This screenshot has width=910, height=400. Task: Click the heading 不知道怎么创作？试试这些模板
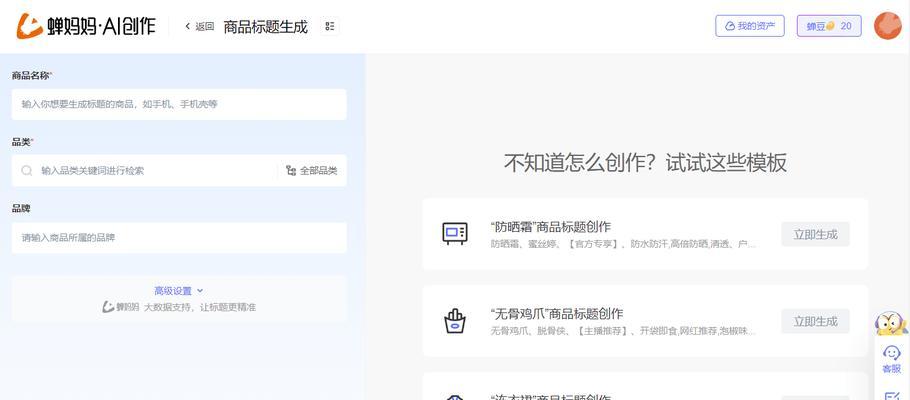pyautogui.click(x=645, y=163)
